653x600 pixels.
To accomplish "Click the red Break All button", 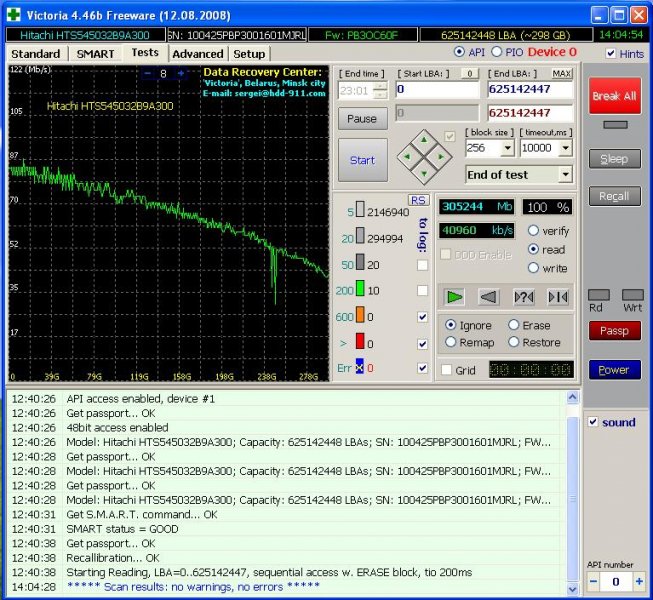I will pos(614,97).
